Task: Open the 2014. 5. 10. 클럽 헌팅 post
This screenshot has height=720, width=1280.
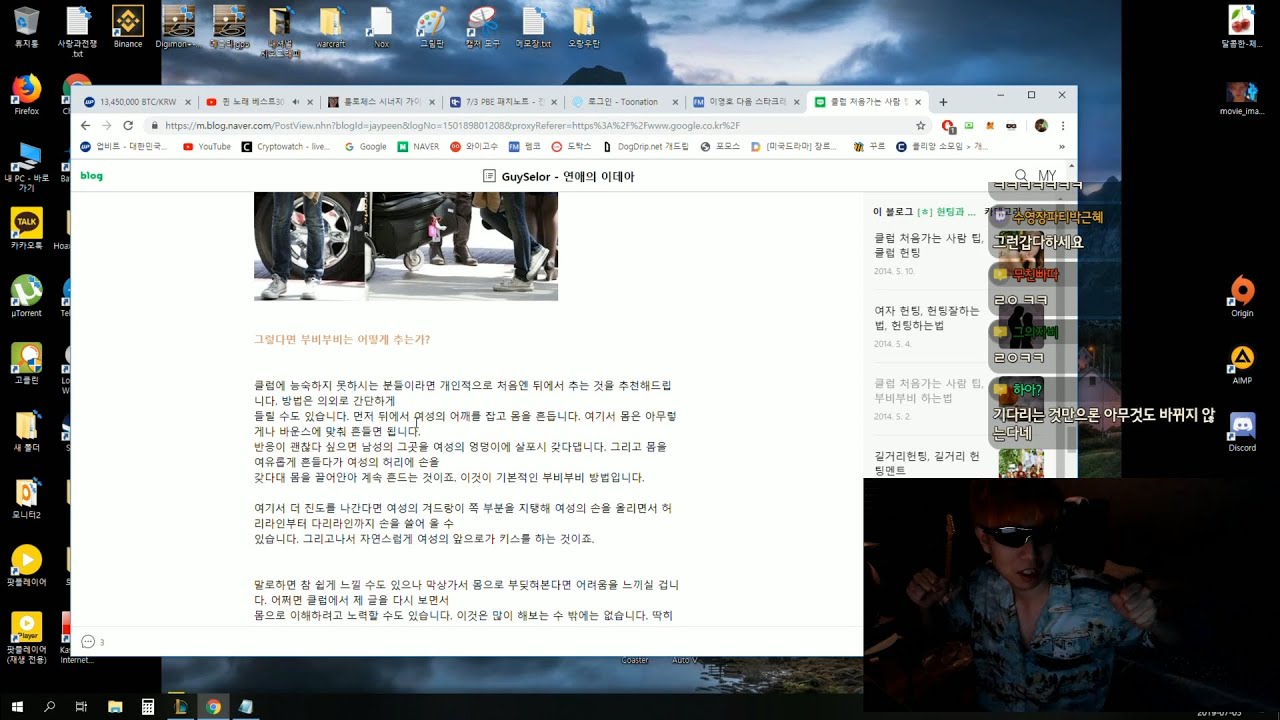Action: coord(927,252)
